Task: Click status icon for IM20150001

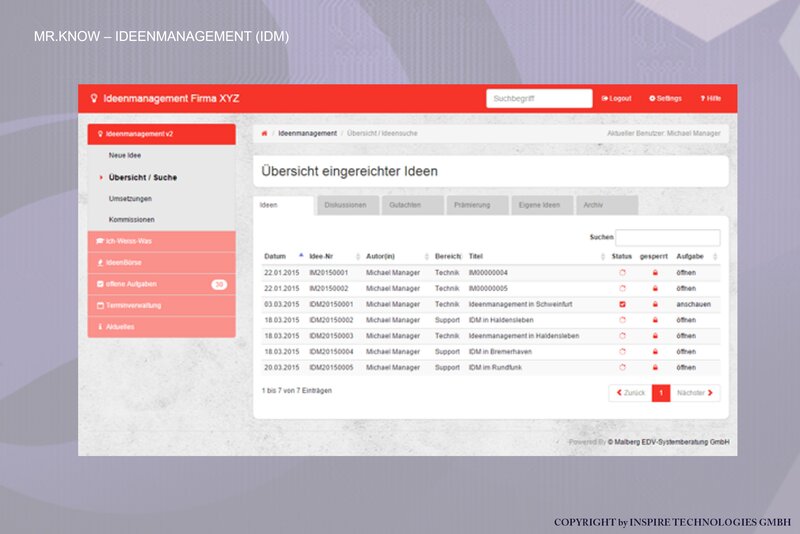Action: pos(622,273)
